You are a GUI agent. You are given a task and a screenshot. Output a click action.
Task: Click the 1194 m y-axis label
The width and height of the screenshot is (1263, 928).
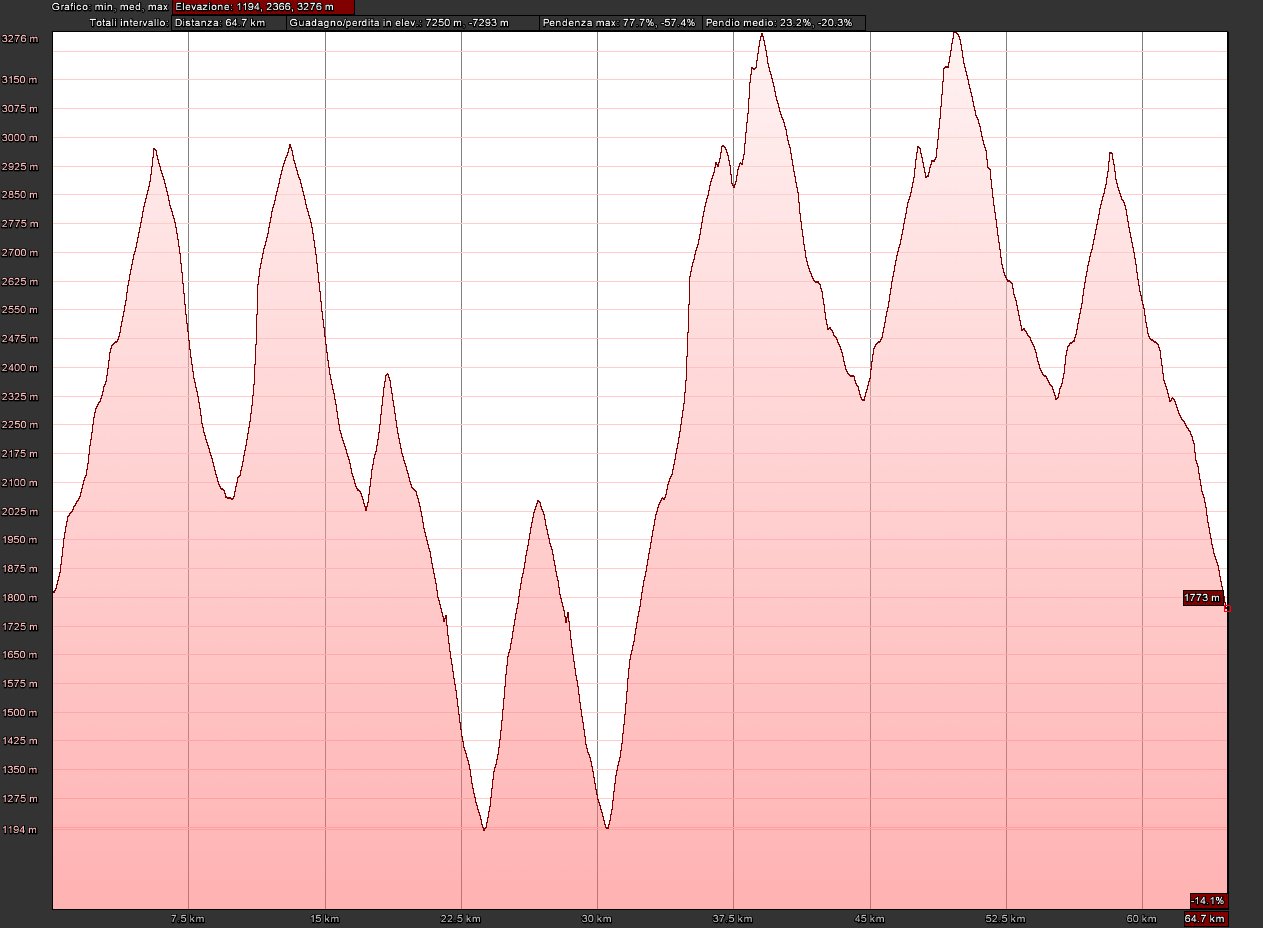(x=20, y=829)
